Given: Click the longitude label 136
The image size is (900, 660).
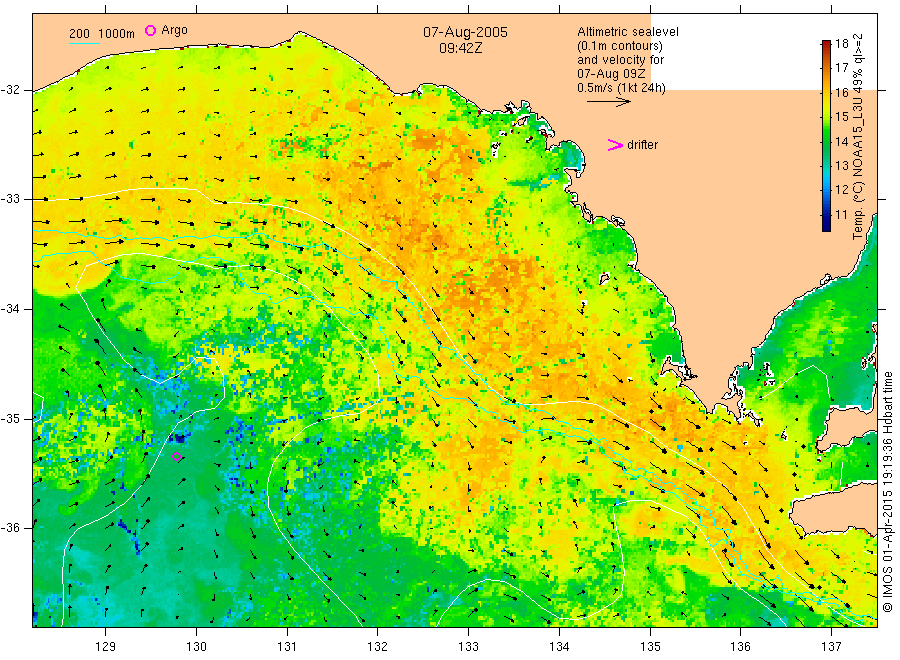Looking at the screenshot, I should click(740, 647).
